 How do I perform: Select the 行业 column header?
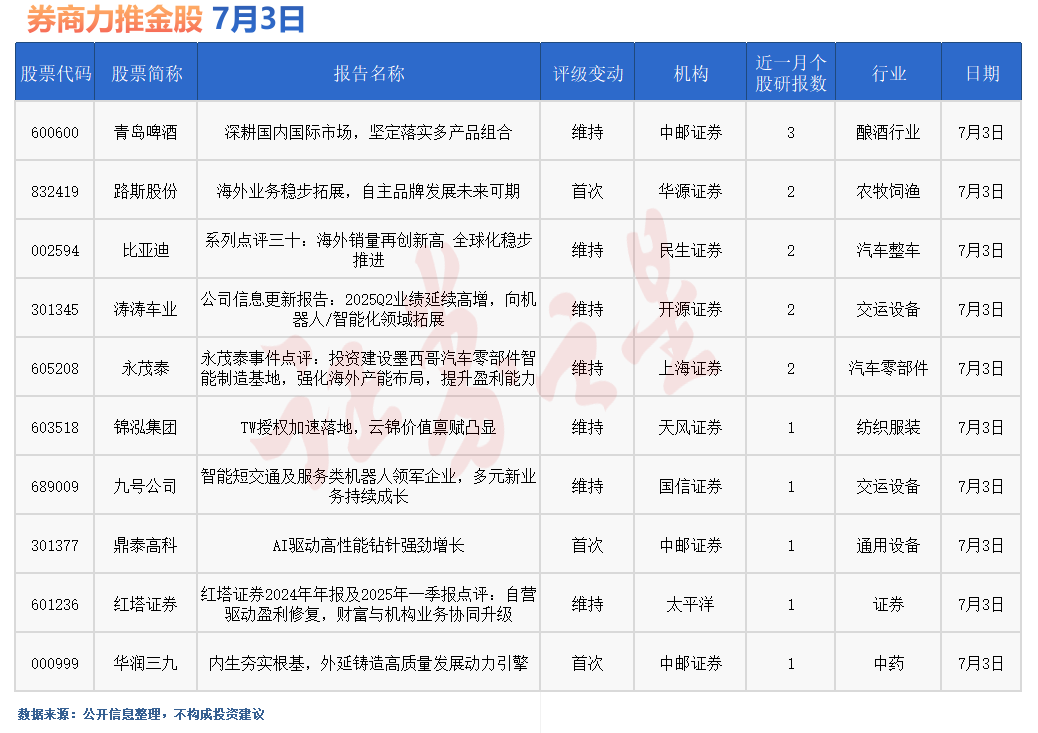(x=888, y=73)
